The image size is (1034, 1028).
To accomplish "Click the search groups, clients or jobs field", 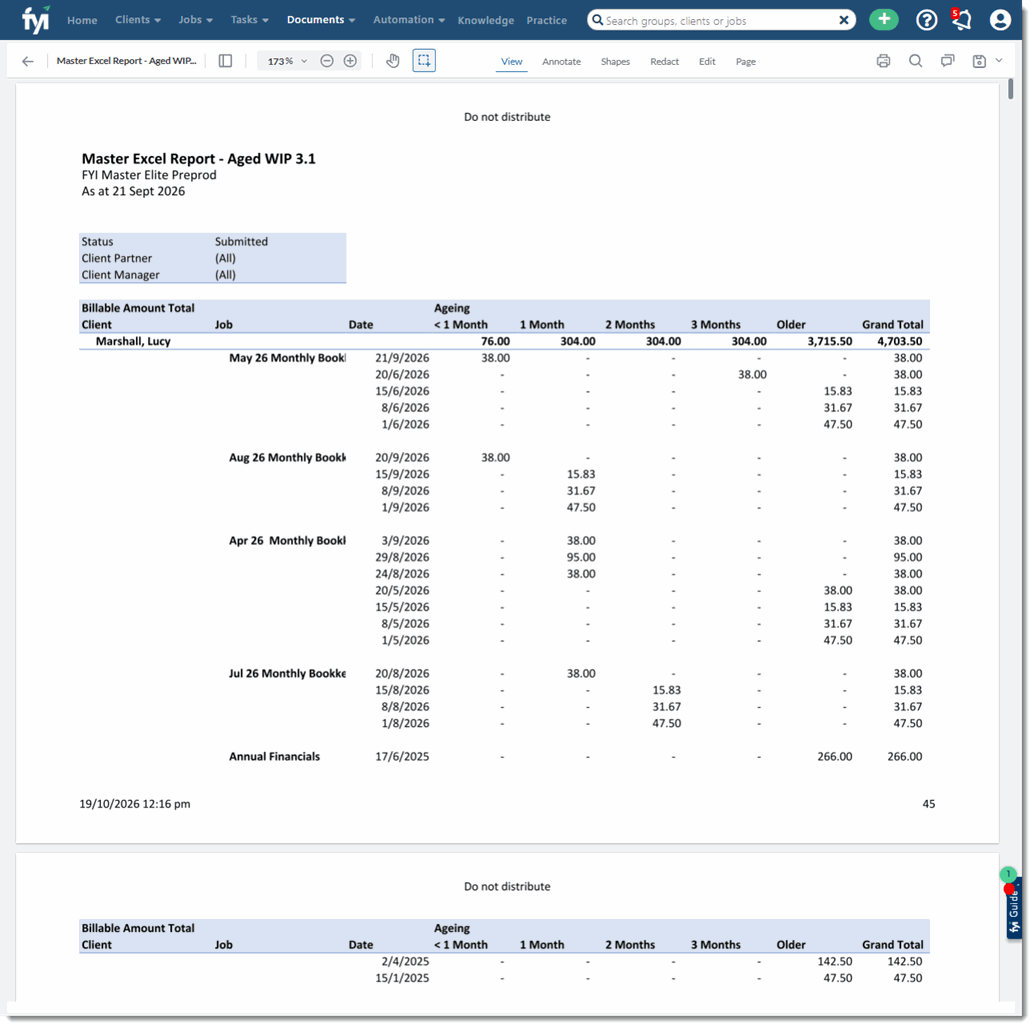I will coord(719,20).
